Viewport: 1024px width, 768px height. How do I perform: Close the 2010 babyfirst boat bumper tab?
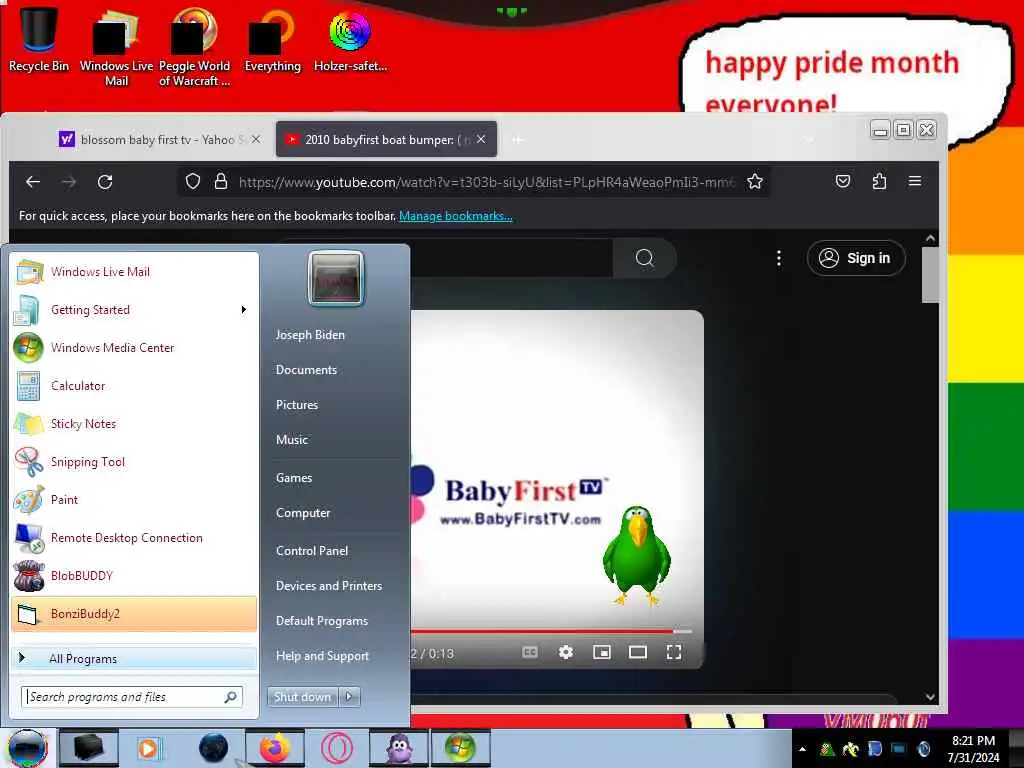(x=481, y=139)
